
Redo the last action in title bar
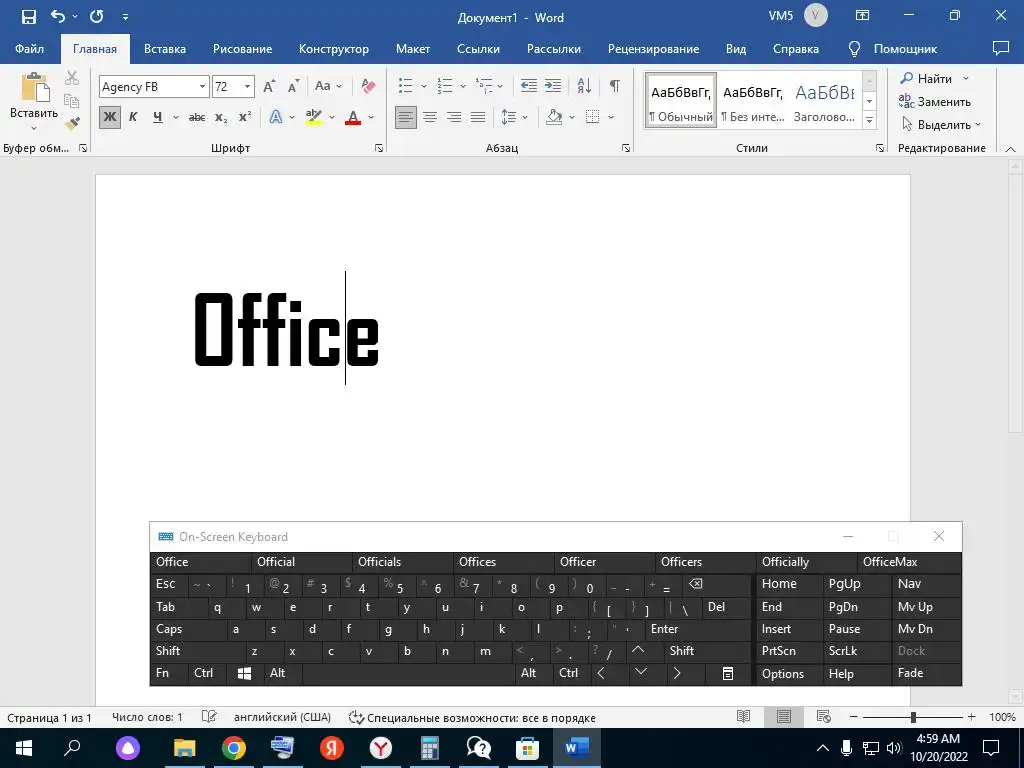point(97,16)
